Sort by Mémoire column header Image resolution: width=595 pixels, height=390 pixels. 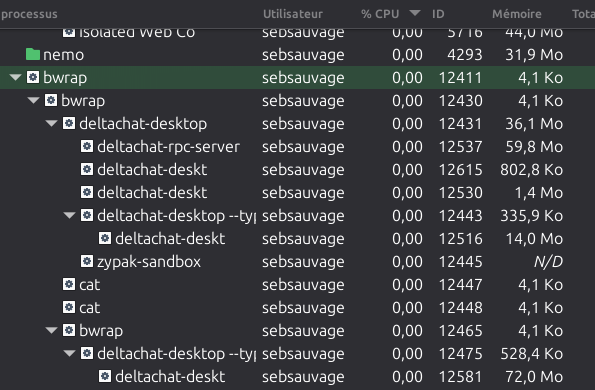[516, 14]
